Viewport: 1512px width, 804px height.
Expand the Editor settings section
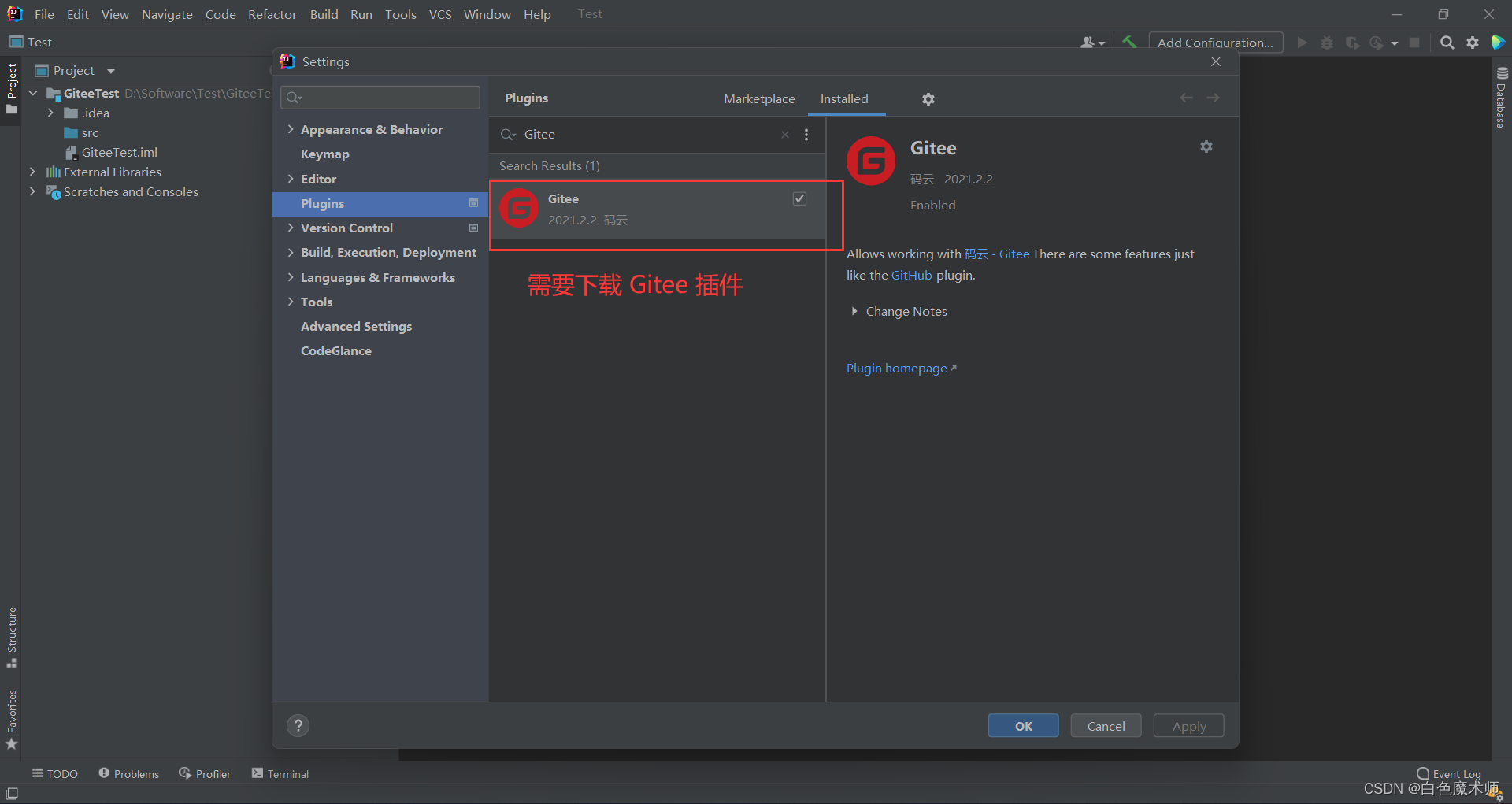click(291, 179)
